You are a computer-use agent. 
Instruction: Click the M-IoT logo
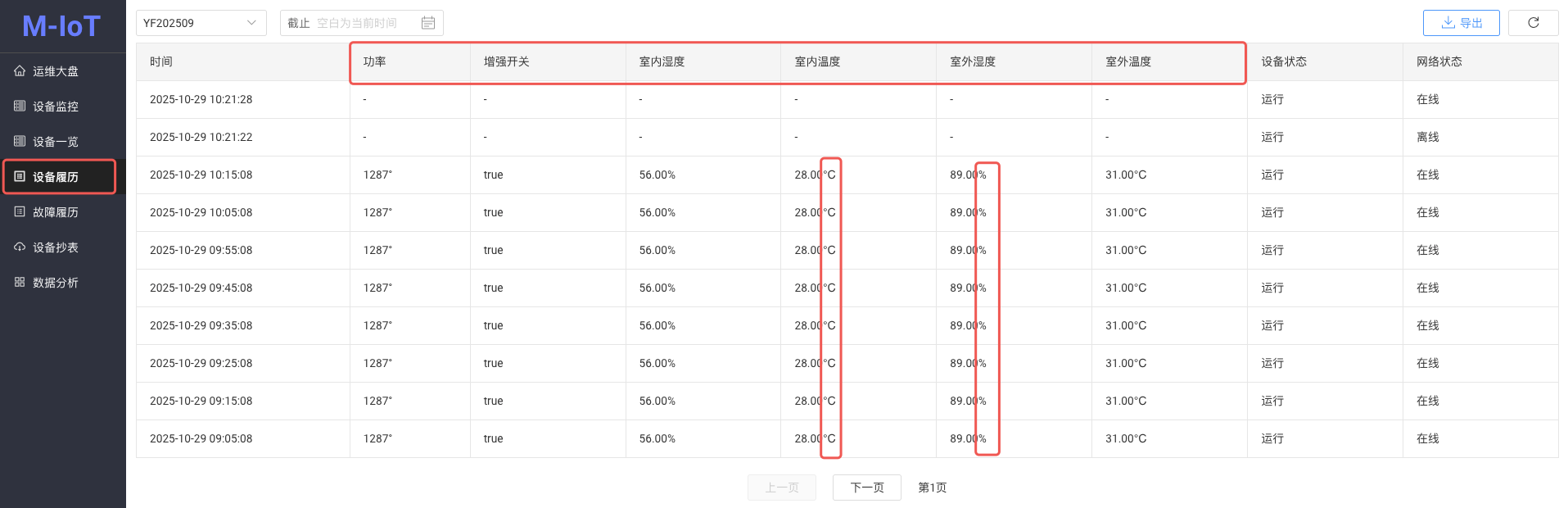coord(61,26)
